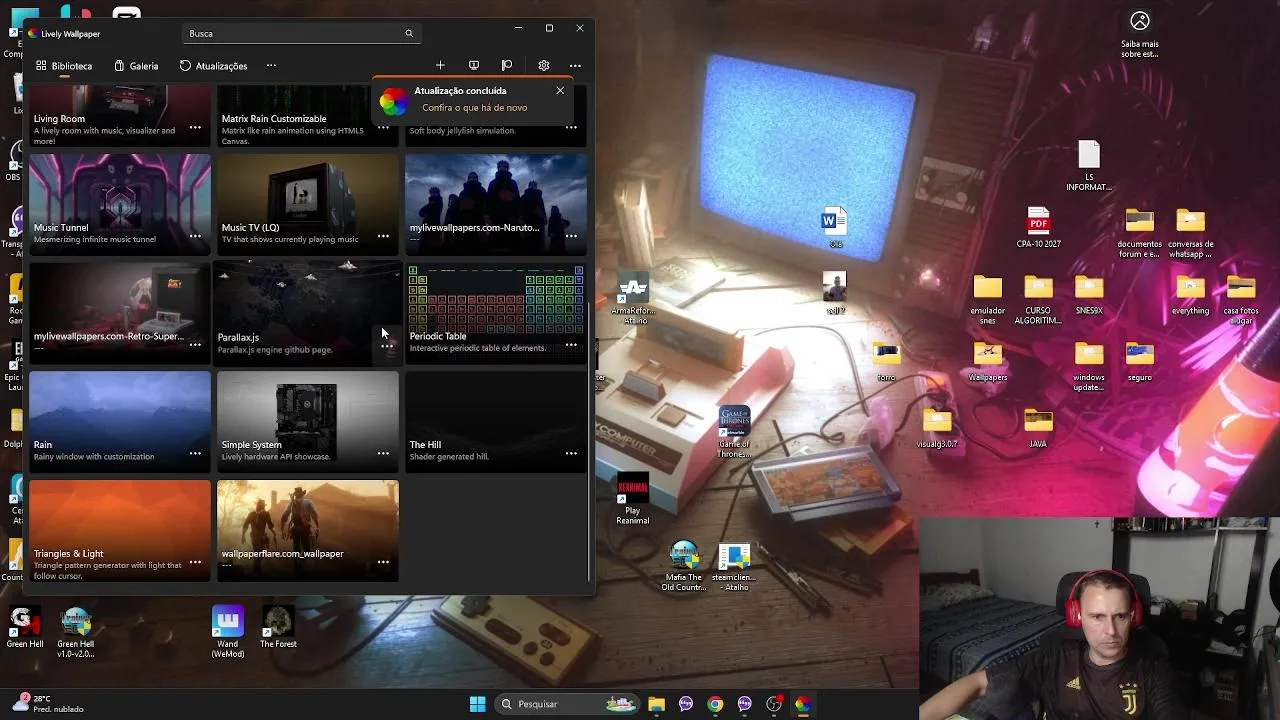Select the JAVA desktop folder

[1038, 429]
